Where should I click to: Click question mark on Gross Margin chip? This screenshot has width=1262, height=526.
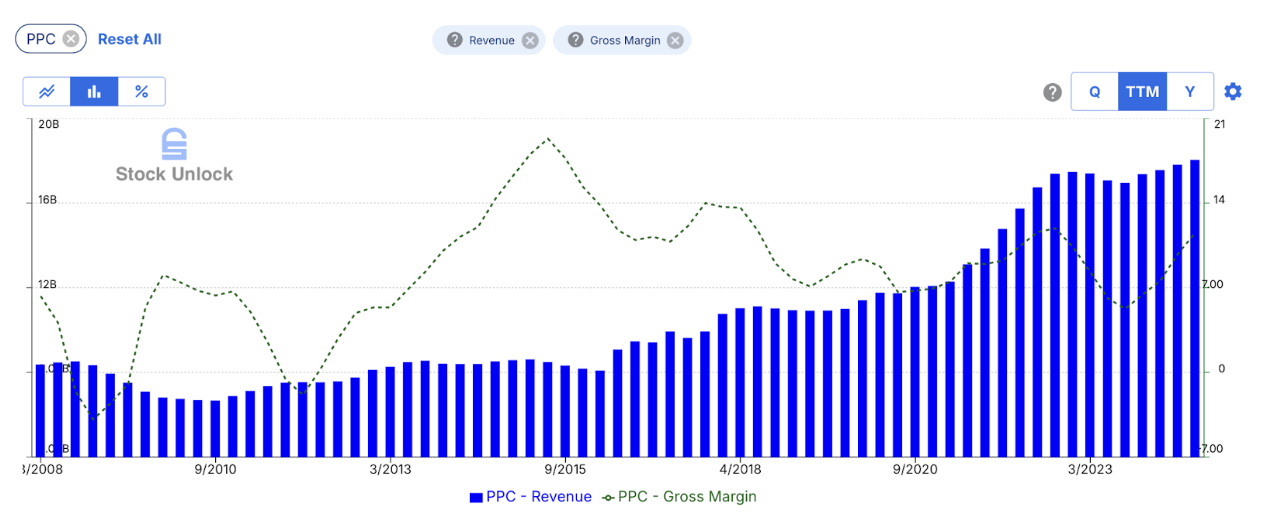(x=575, y=40)
